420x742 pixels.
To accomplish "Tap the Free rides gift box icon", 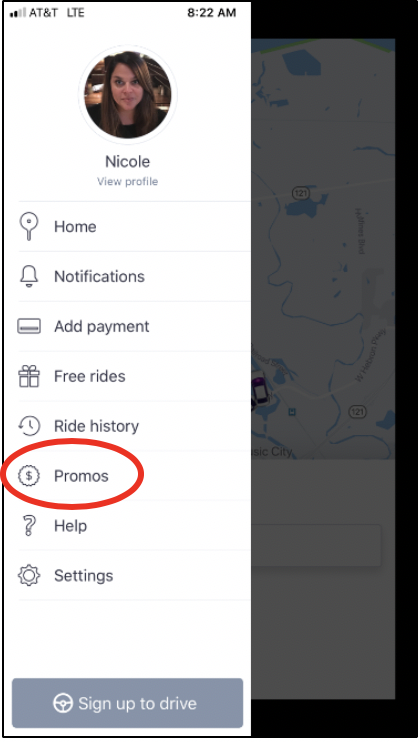I will [x=29, y=376].
